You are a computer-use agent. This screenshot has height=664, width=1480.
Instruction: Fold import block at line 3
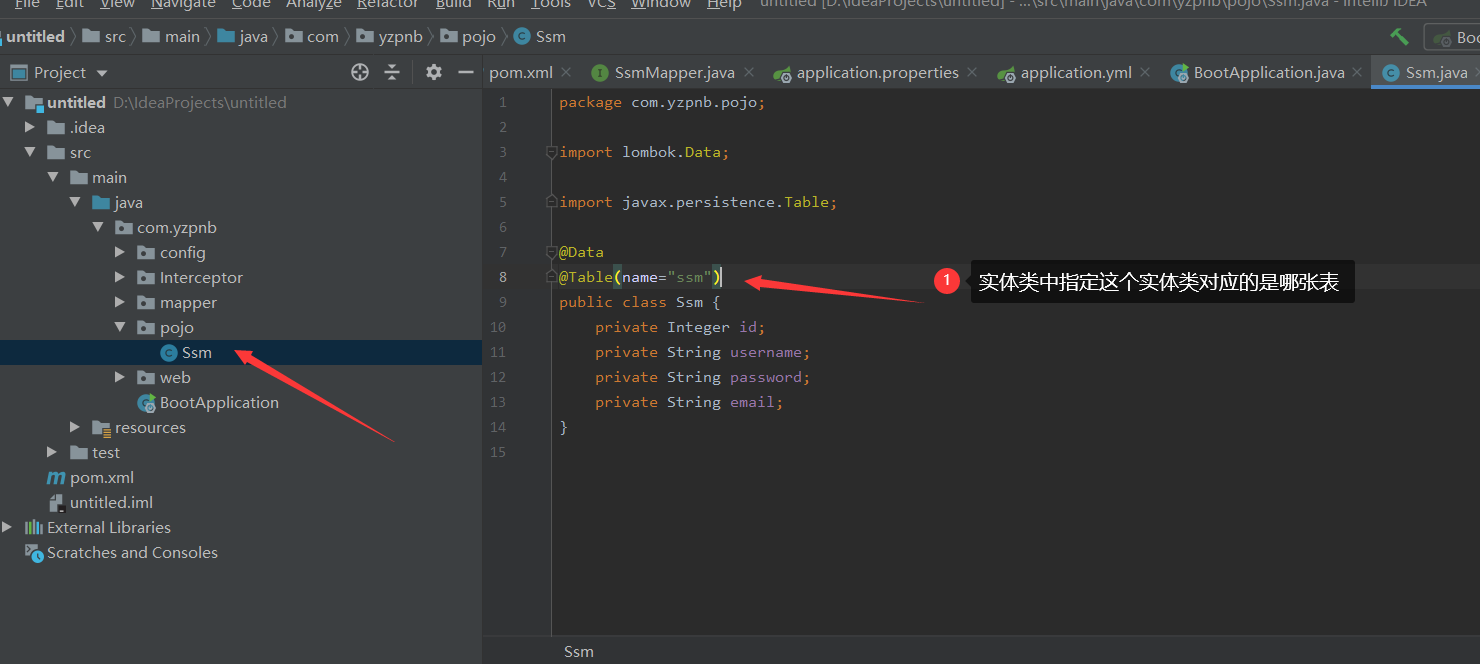click(551, 152)
